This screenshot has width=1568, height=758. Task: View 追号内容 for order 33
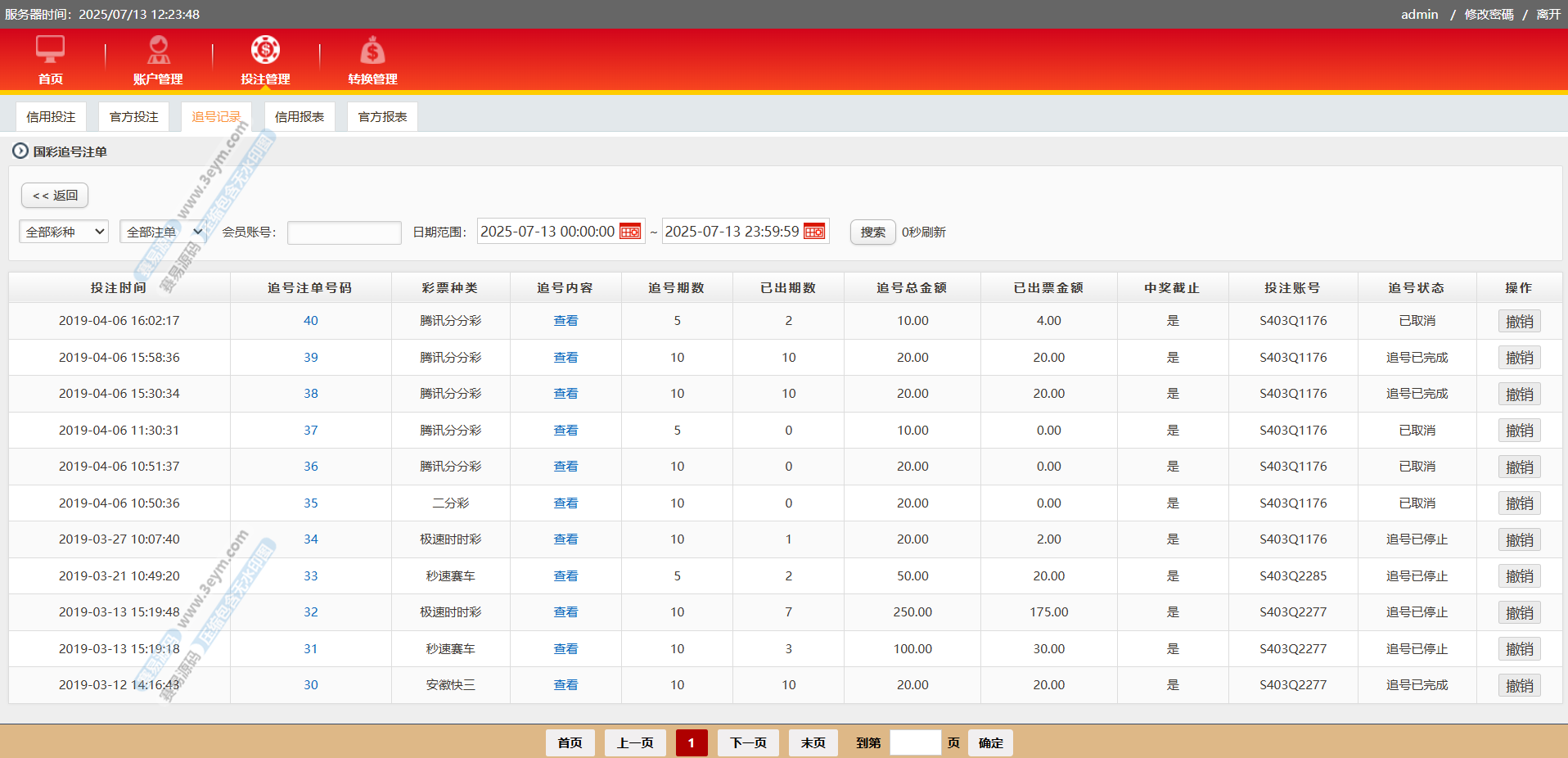[x=565, y=576]
